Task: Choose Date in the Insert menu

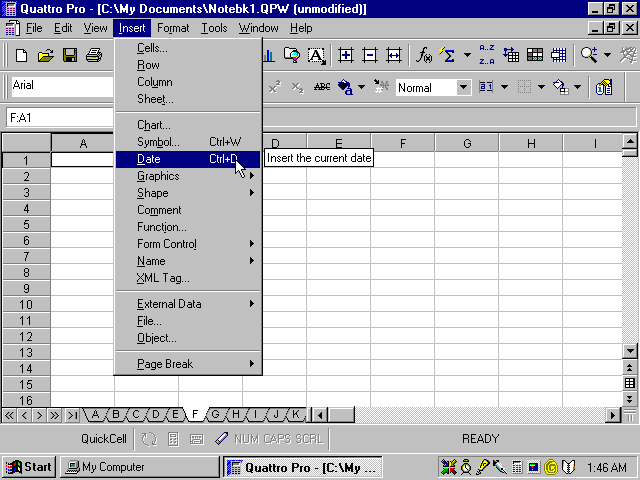Action: pos(188,159)
